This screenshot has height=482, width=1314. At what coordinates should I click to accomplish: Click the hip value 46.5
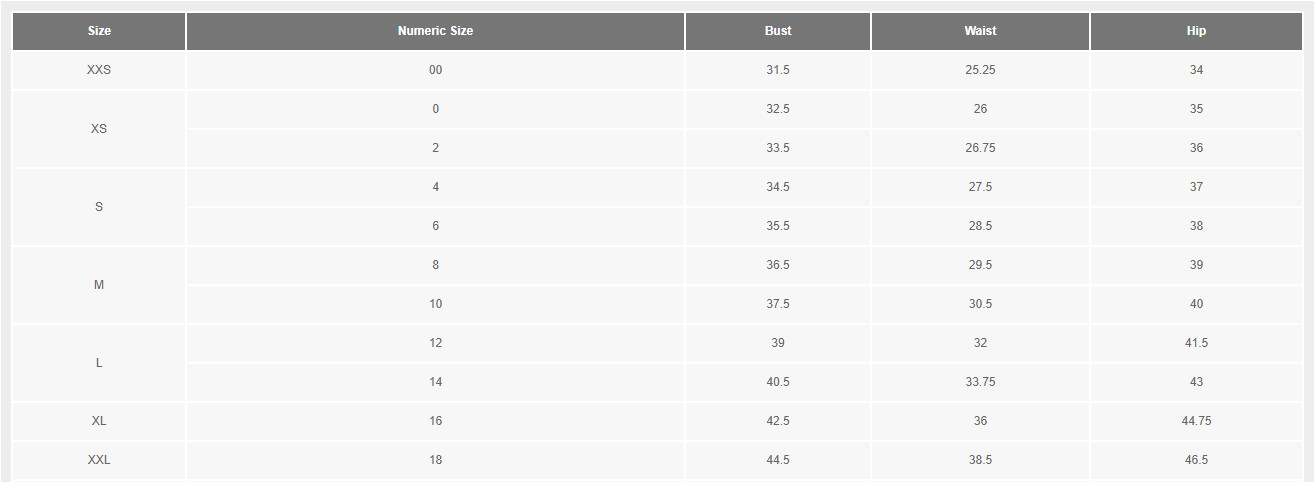pyautogui.click(x=1197, y=460)
